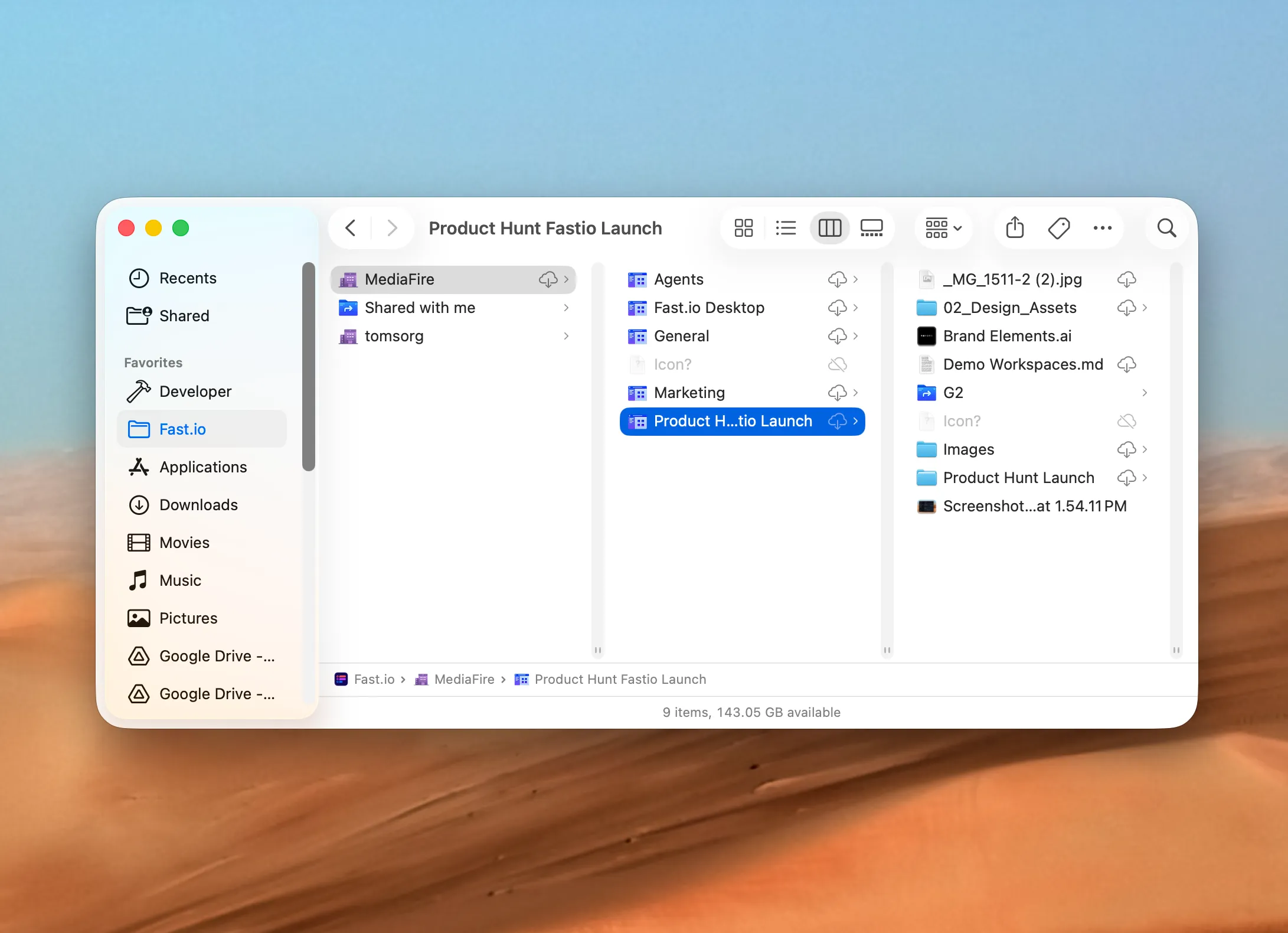
Task: Open the Share options
Action: coord(1015,228)
